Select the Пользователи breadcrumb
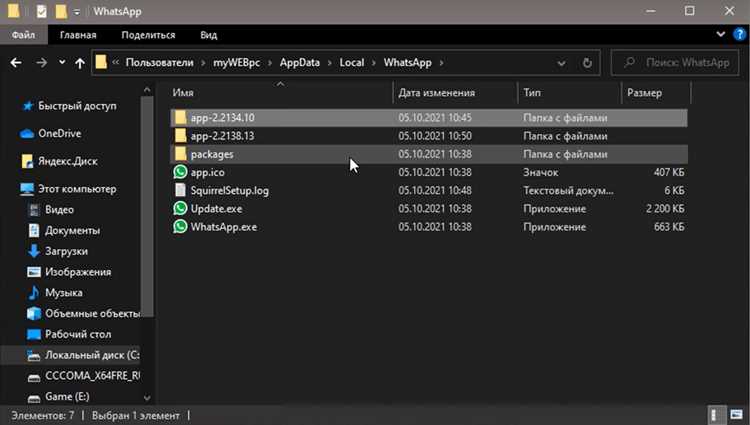 [160, 63]
